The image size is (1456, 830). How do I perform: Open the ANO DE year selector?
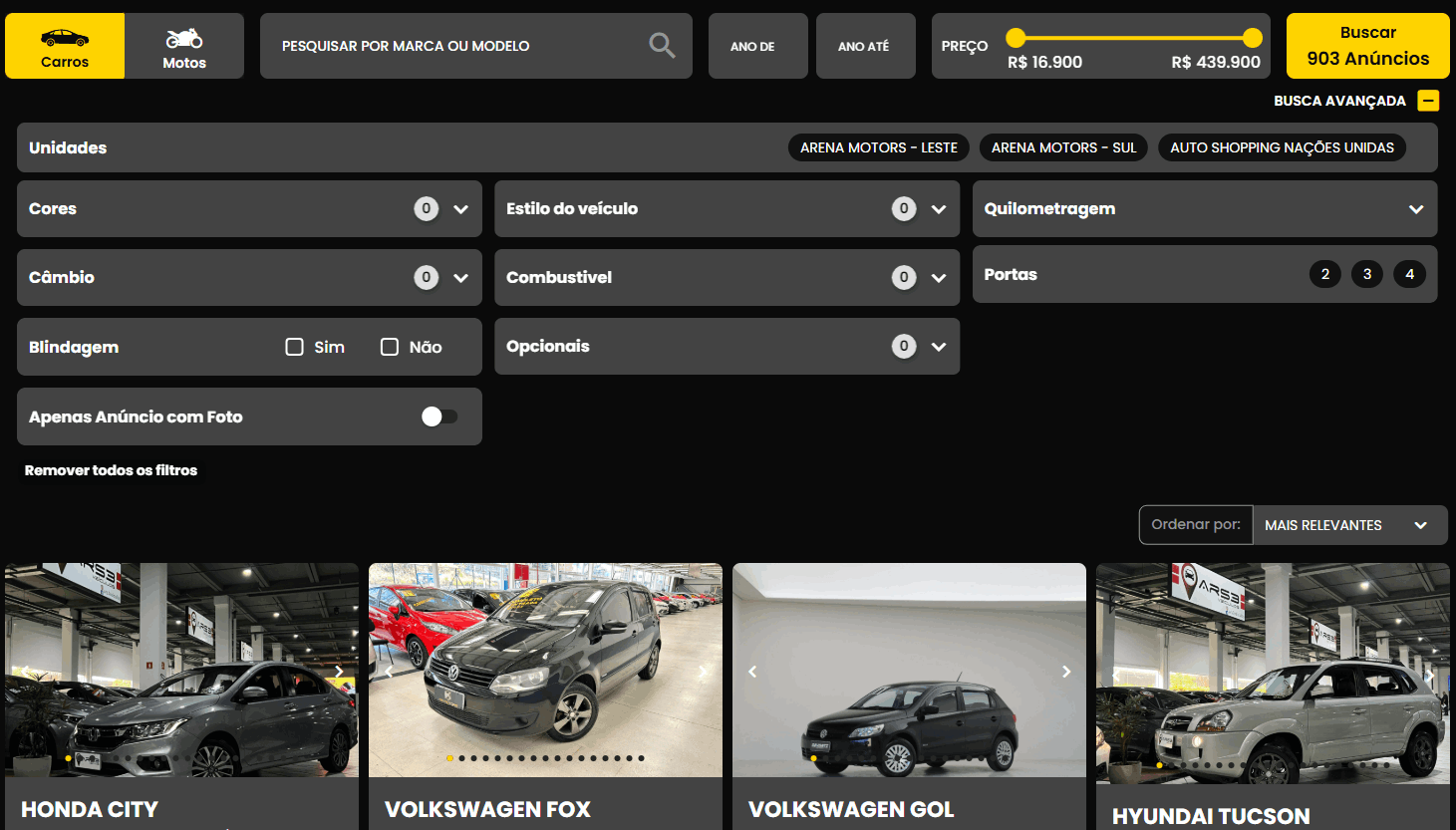pyautogui.click(x=757, y=46)
